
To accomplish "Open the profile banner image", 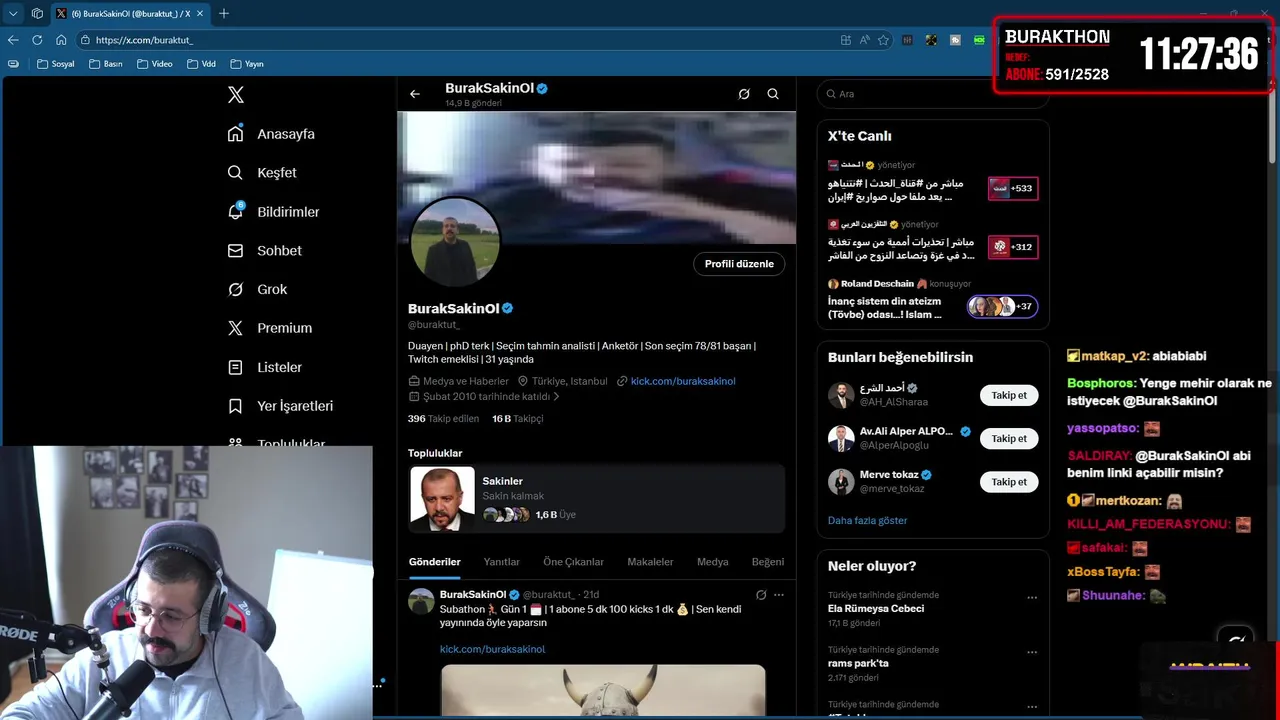I will pyautogui.click(x=596, y=177).
